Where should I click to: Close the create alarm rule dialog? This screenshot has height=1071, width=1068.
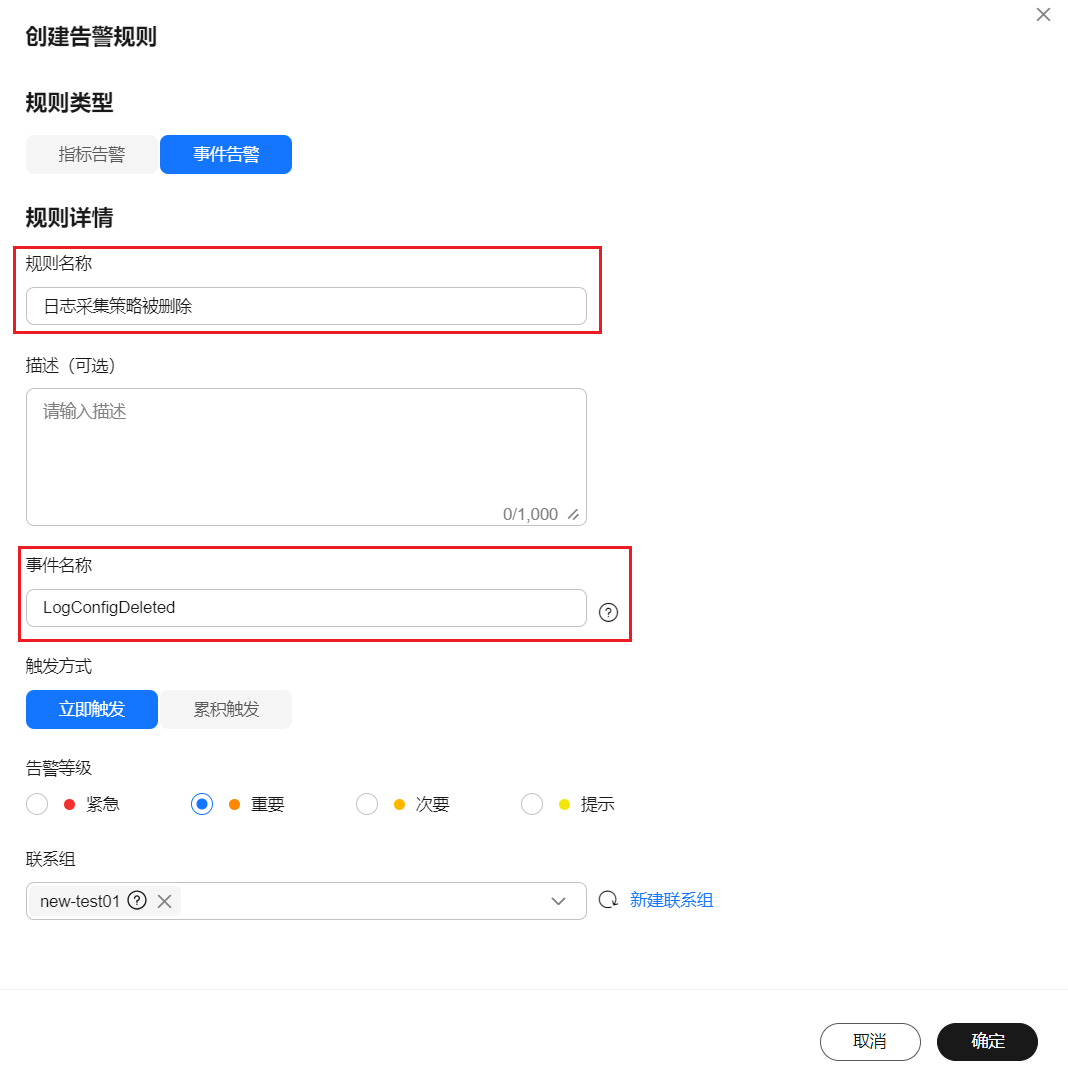1043,14
